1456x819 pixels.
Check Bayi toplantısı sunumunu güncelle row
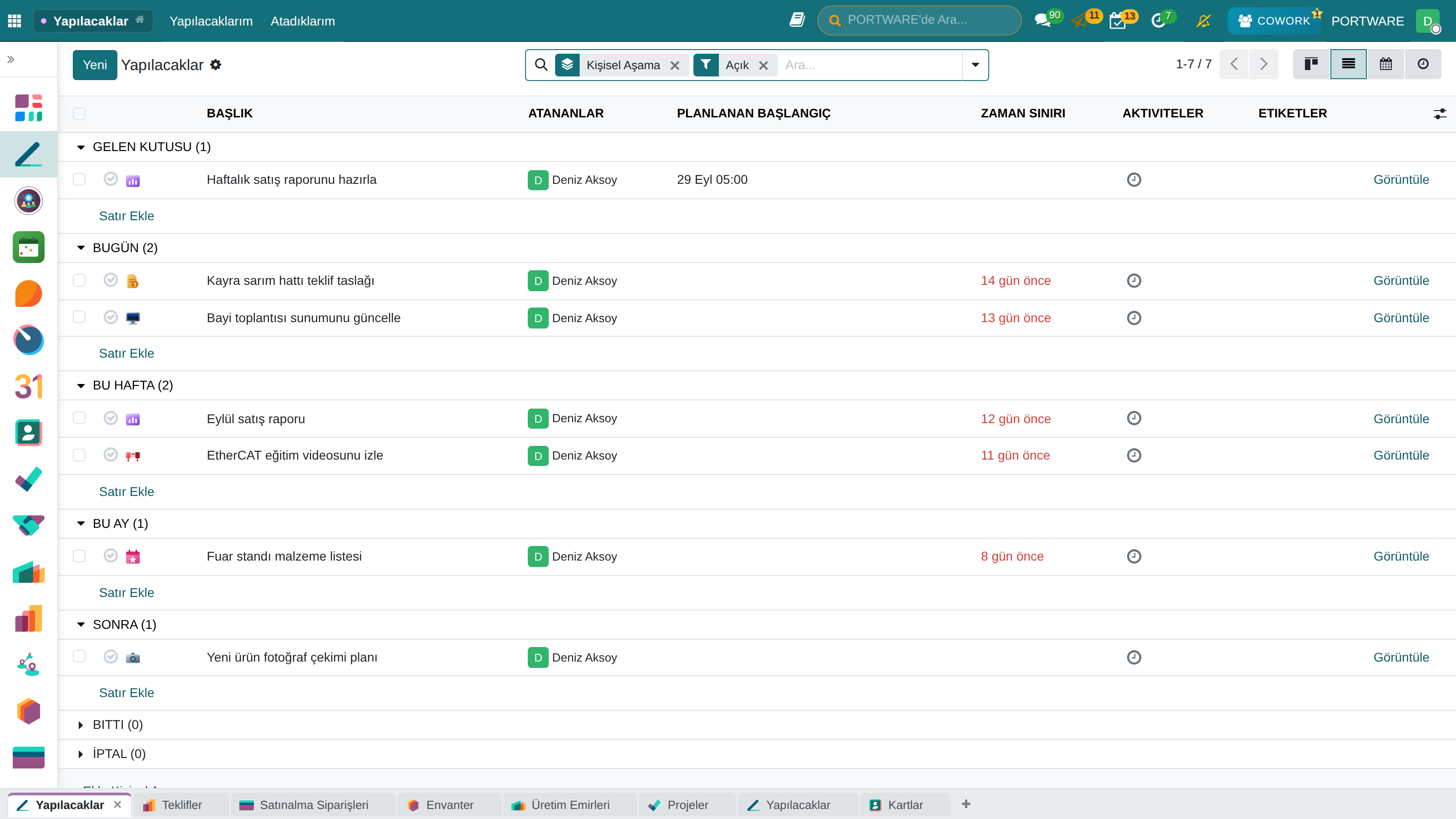tap(79, 317)
